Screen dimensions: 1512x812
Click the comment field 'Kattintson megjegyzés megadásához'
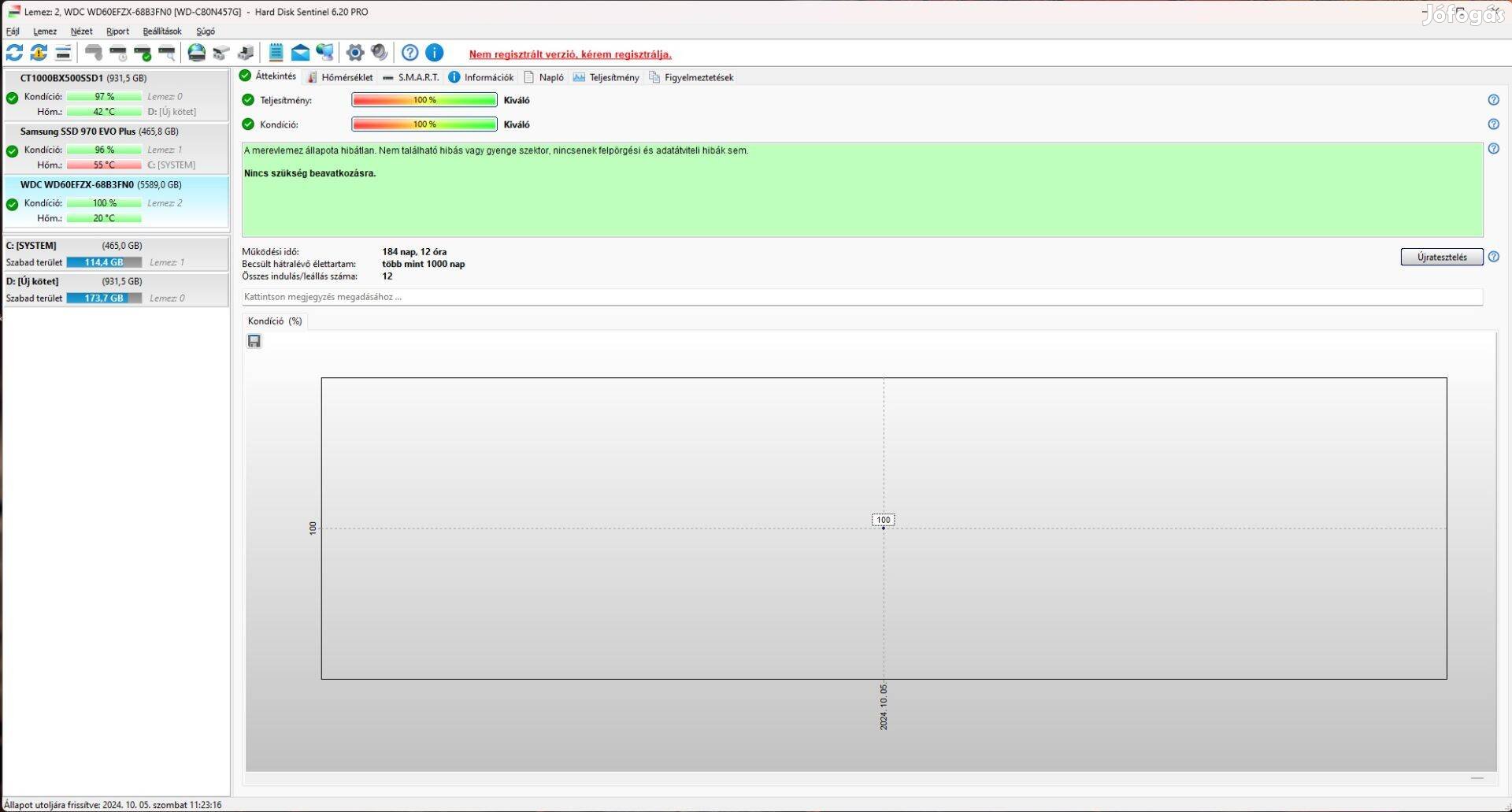[x=862, y=297]
